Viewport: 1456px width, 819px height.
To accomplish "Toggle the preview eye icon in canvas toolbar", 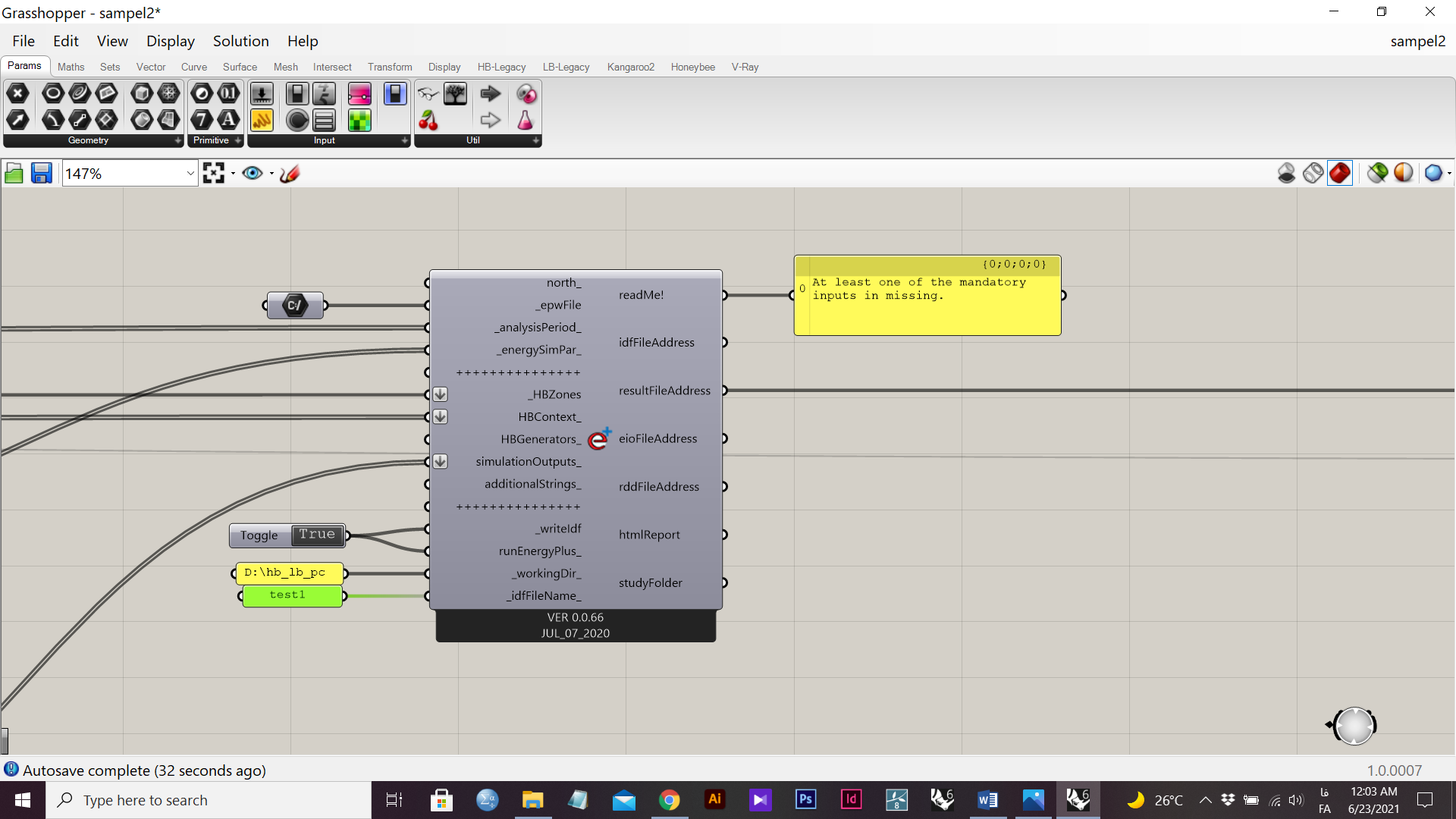I will [x=253, y=174].
